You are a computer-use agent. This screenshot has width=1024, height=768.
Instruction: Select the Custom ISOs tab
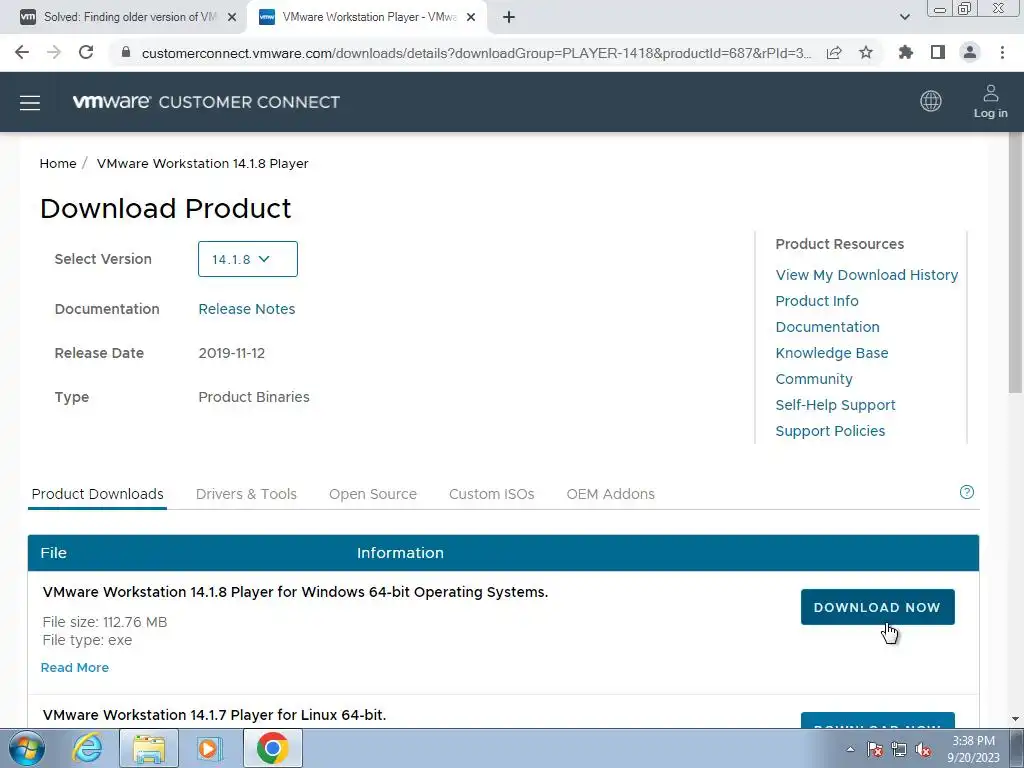pos(492,494)
